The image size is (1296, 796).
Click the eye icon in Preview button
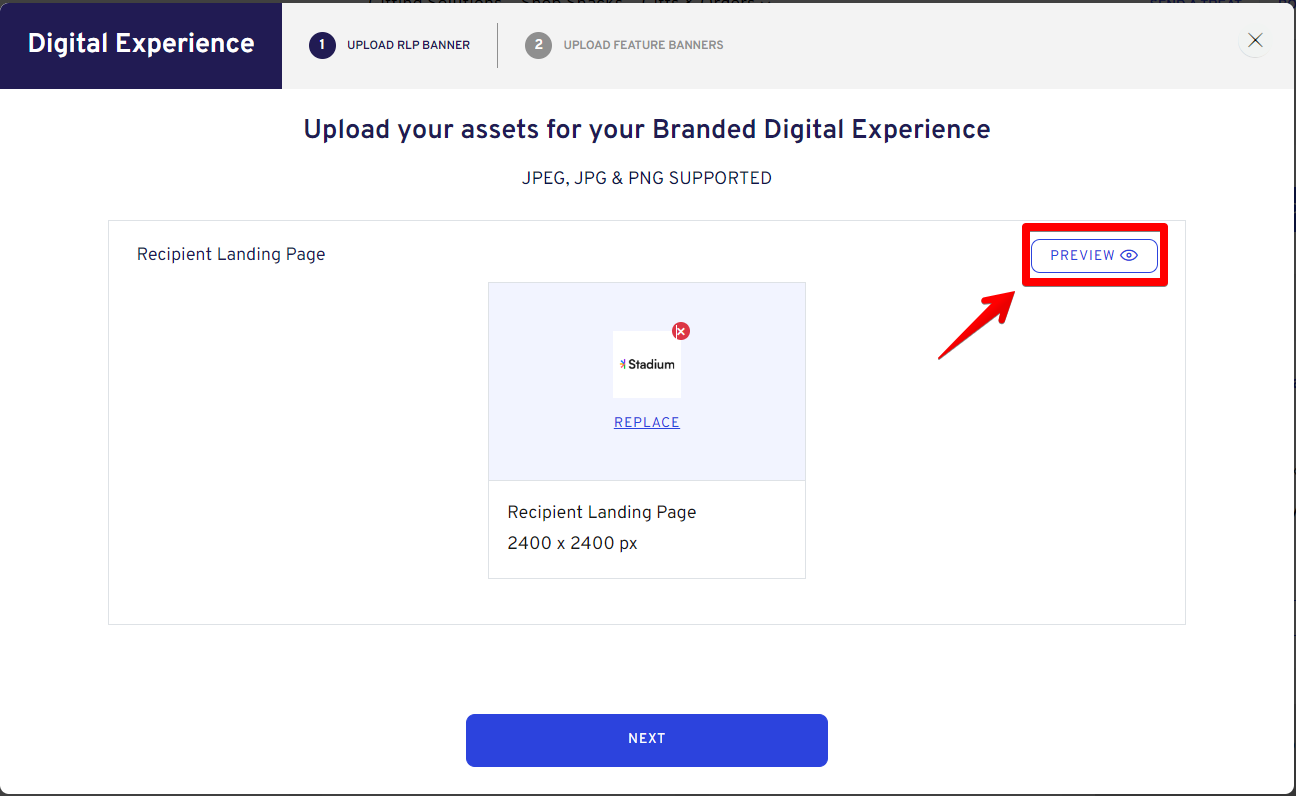coord(1129,256)
